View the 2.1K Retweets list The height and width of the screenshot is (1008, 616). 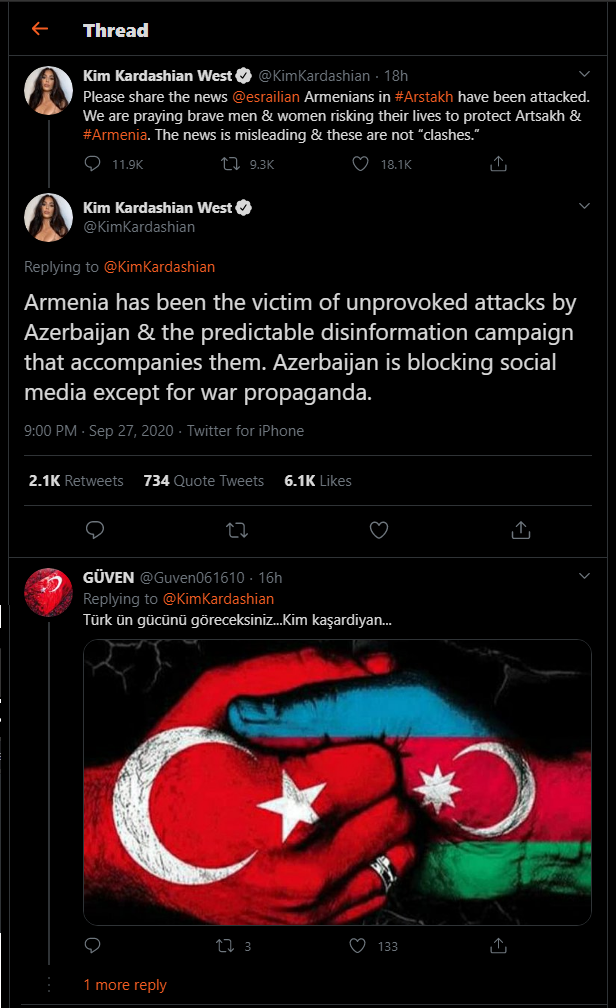(x=76, y=481)
